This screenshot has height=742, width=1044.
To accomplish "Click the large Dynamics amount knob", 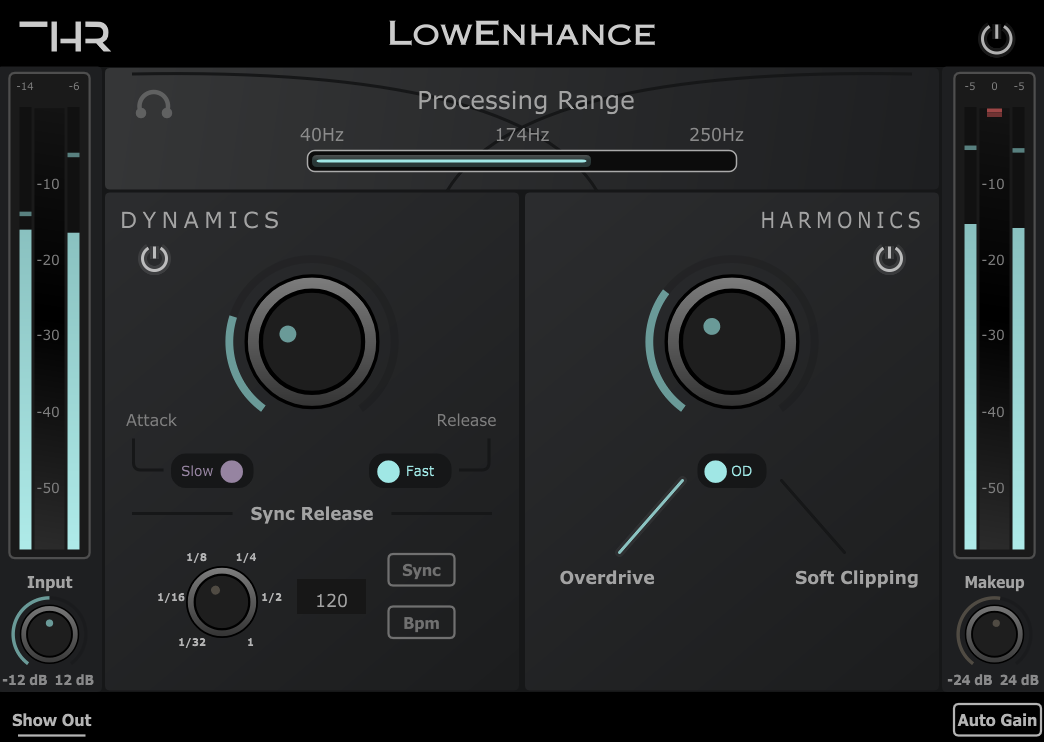I will 311,342.
